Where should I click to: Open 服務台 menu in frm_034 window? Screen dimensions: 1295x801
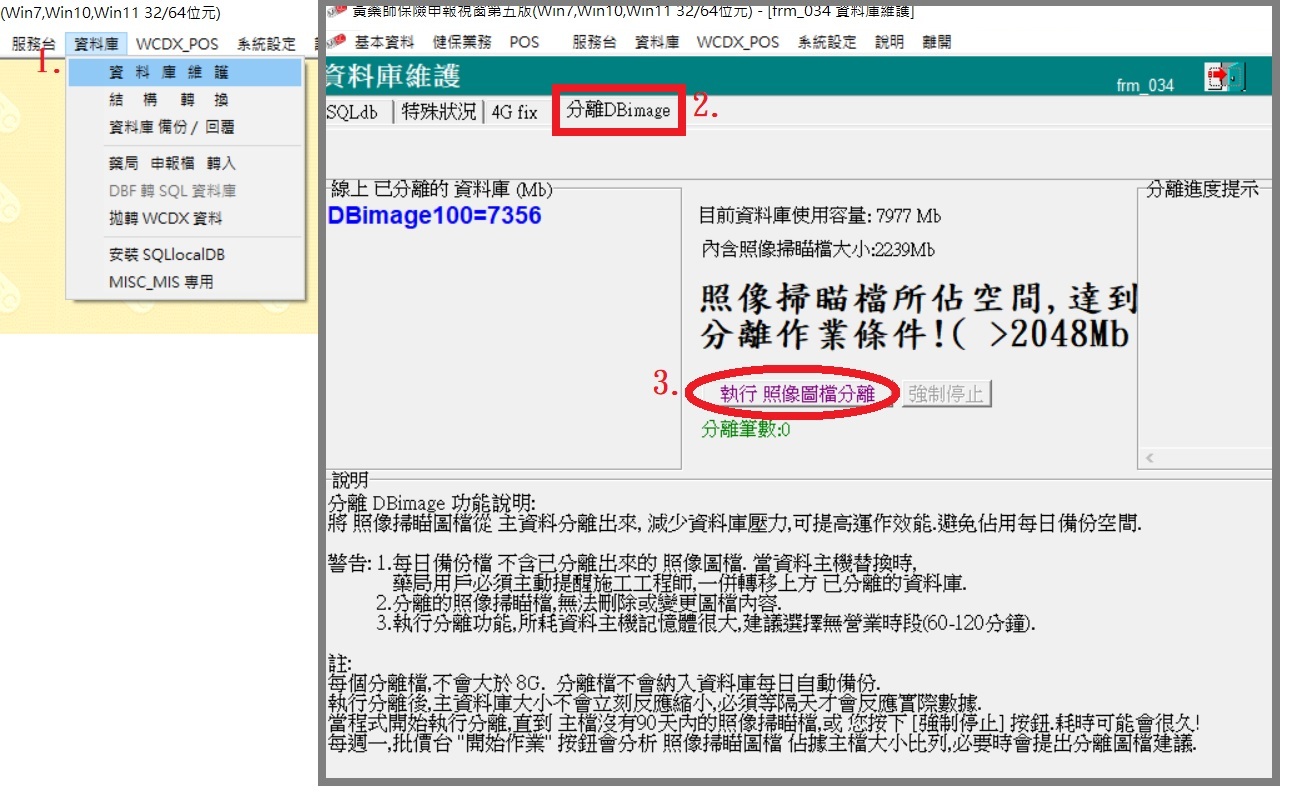tap(594, 42)
